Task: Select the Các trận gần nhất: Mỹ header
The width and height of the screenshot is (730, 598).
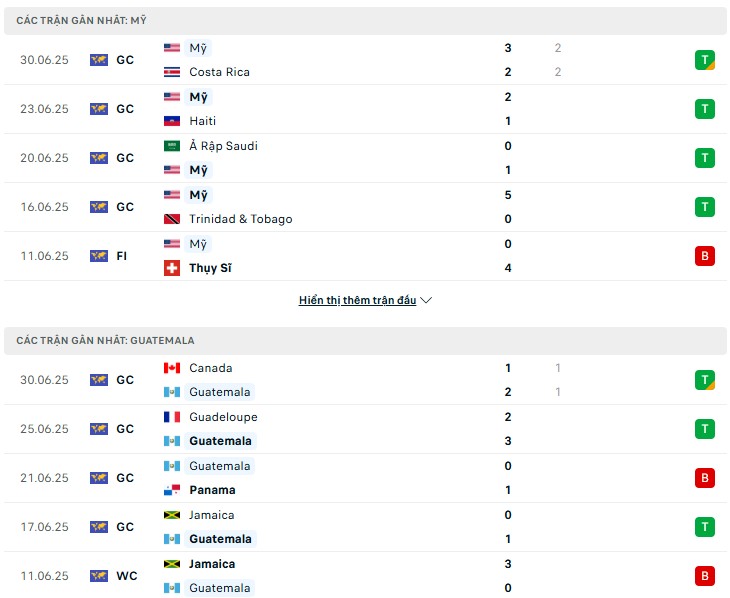Action: point(365,20)
